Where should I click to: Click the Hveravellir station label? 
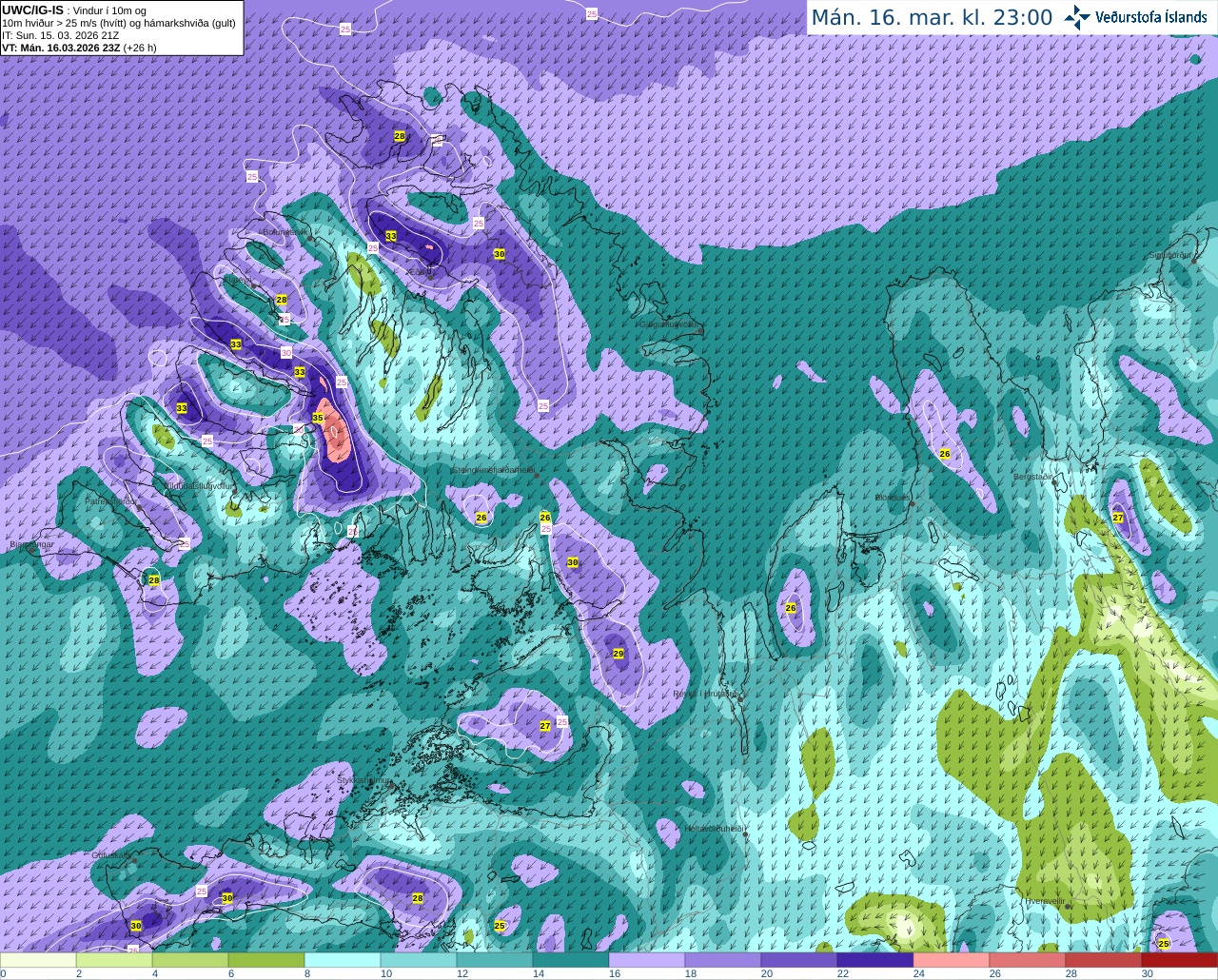1044,901
